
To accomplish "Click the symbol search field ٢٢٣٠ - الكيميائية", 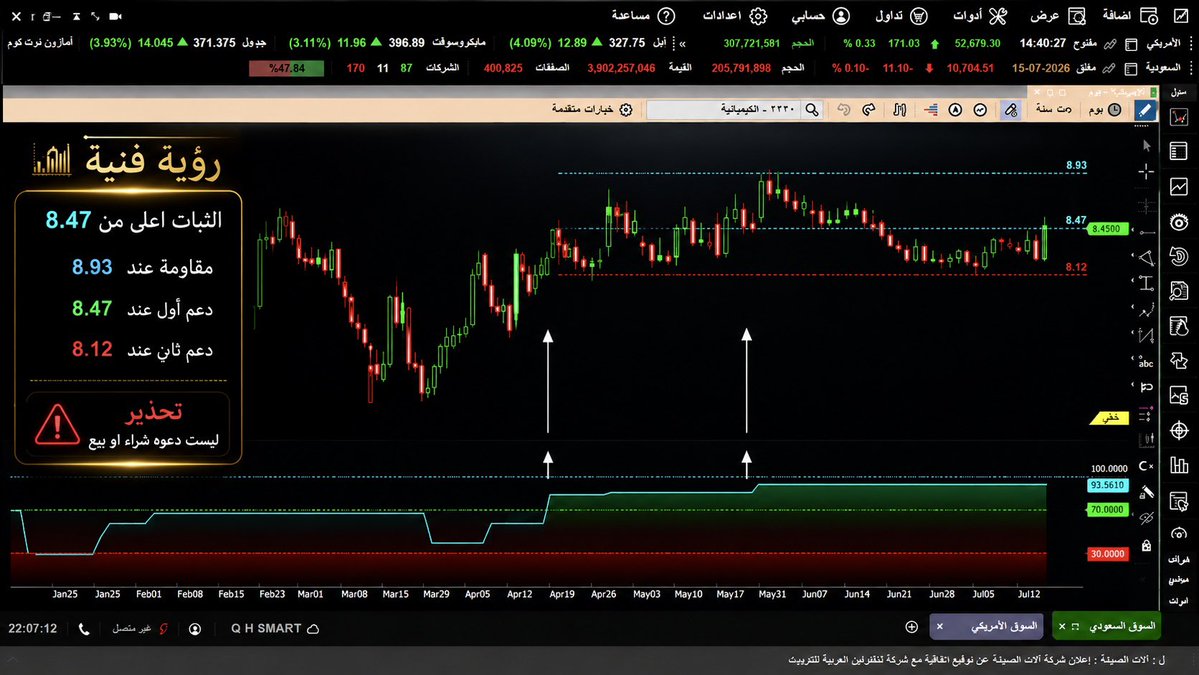I will (x=725, y=110).
